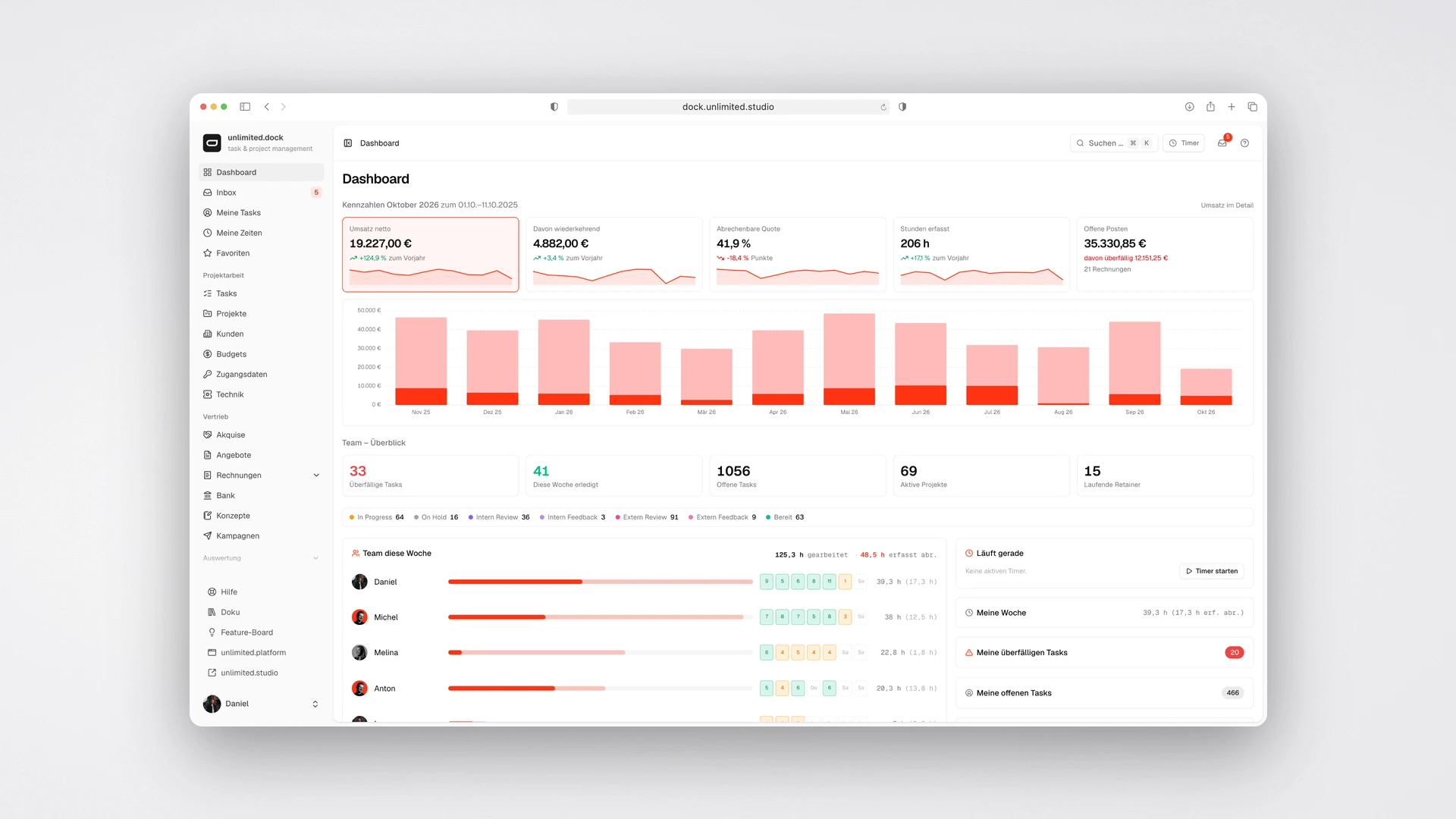The width and height of the screenshot is (1456, 819).
Task: Open Projekte in the sidebar
Action: click(x=261, y=314)
